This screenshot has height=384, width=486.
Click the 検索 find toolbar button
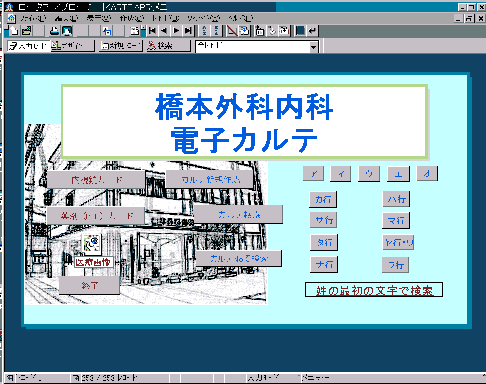pyautogui.click(x=168, y=46)
